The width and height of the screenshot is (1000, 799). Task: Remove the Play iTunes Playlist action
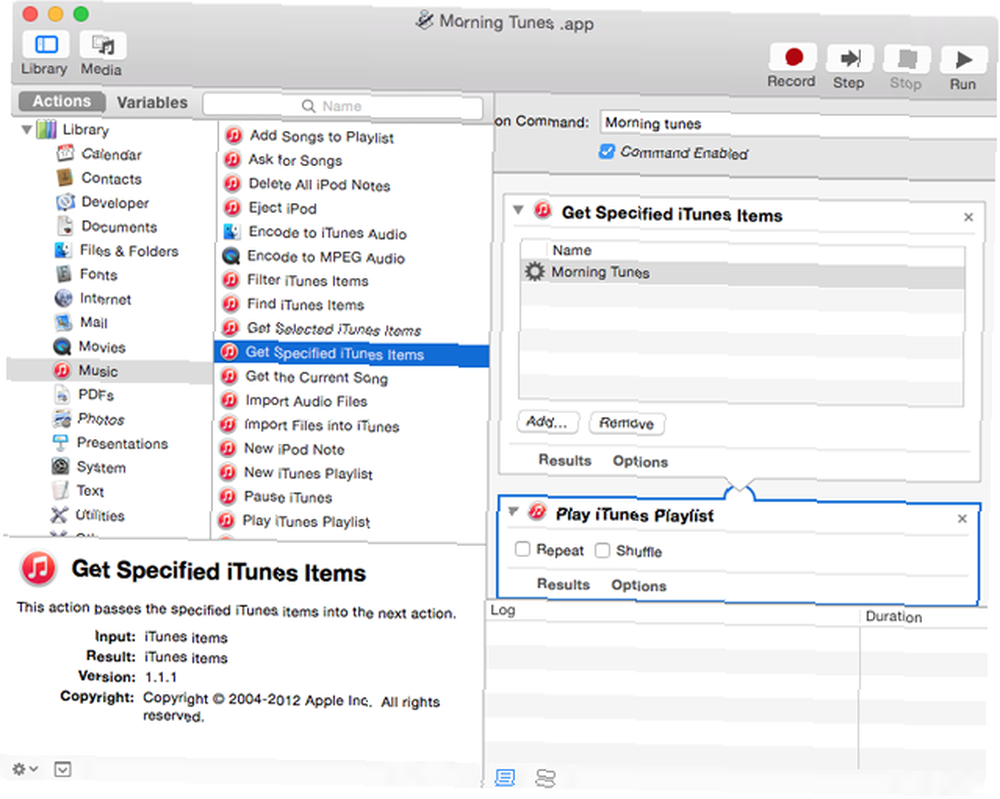coord(962,519)
